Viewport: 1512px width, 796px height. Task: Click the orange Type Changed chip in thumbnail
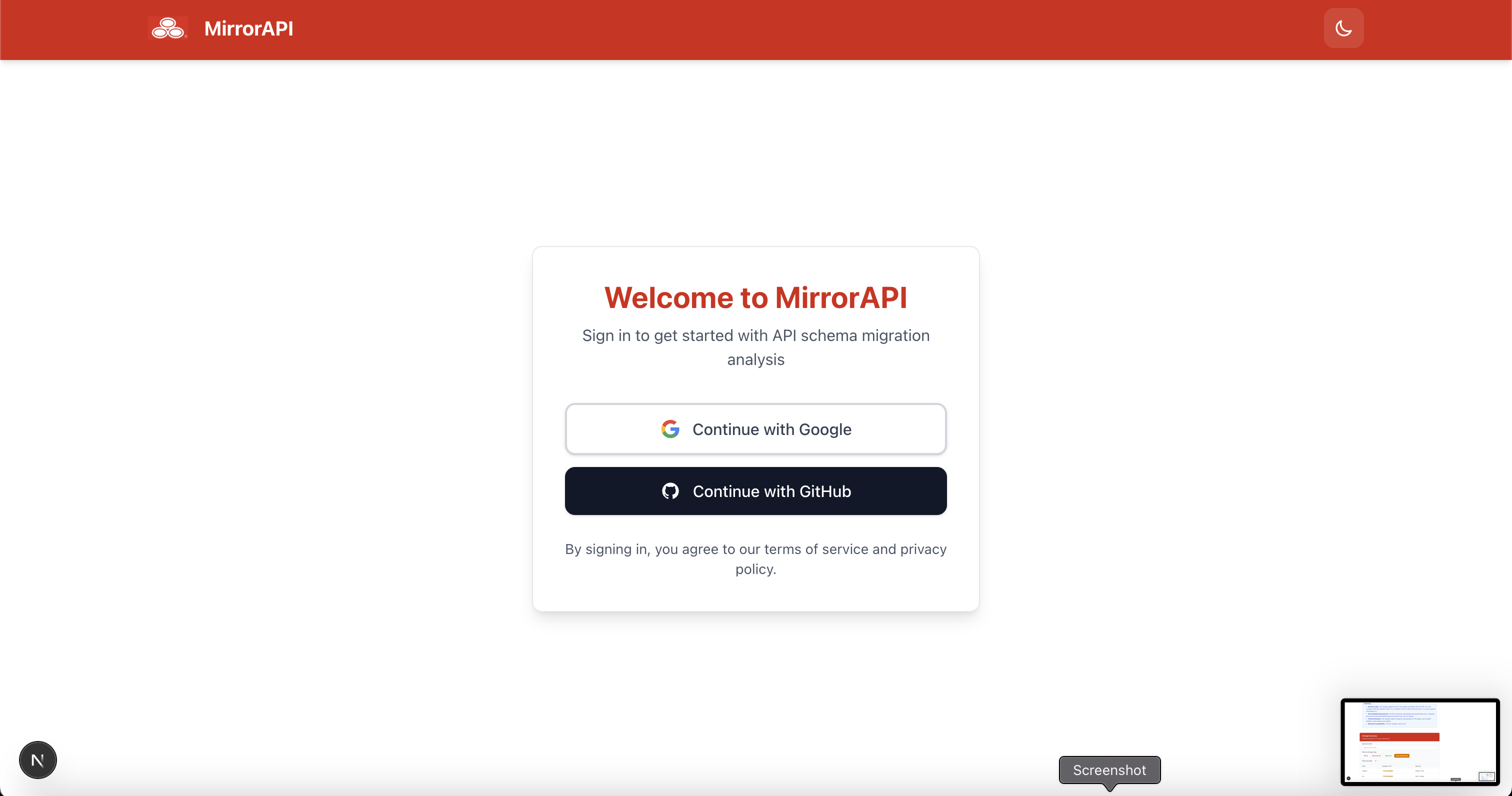pyautogui.click(x=1401, y=755)
